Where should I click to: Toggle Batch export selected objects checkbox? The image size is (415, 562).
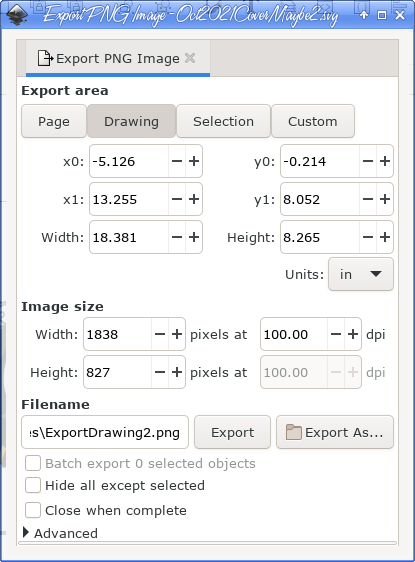[33, 463]
